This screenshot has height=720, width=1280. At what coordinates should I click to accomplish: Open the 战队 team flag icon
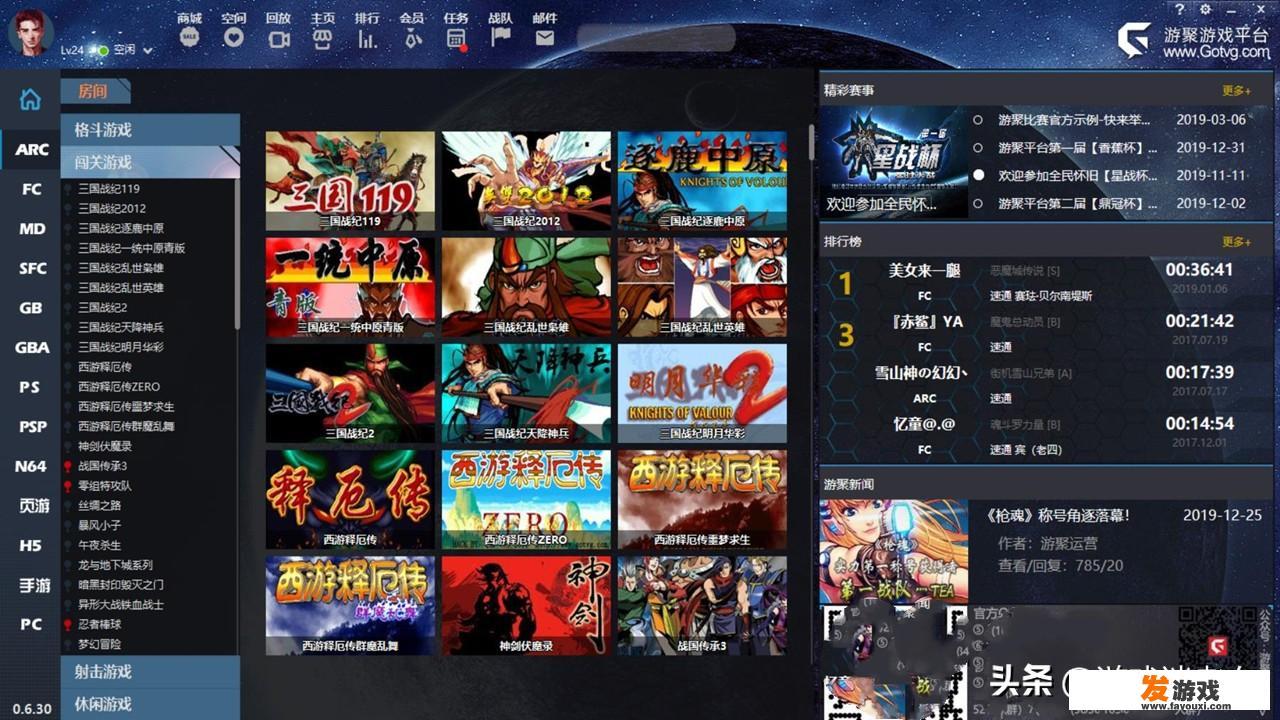tap(500, 38)
